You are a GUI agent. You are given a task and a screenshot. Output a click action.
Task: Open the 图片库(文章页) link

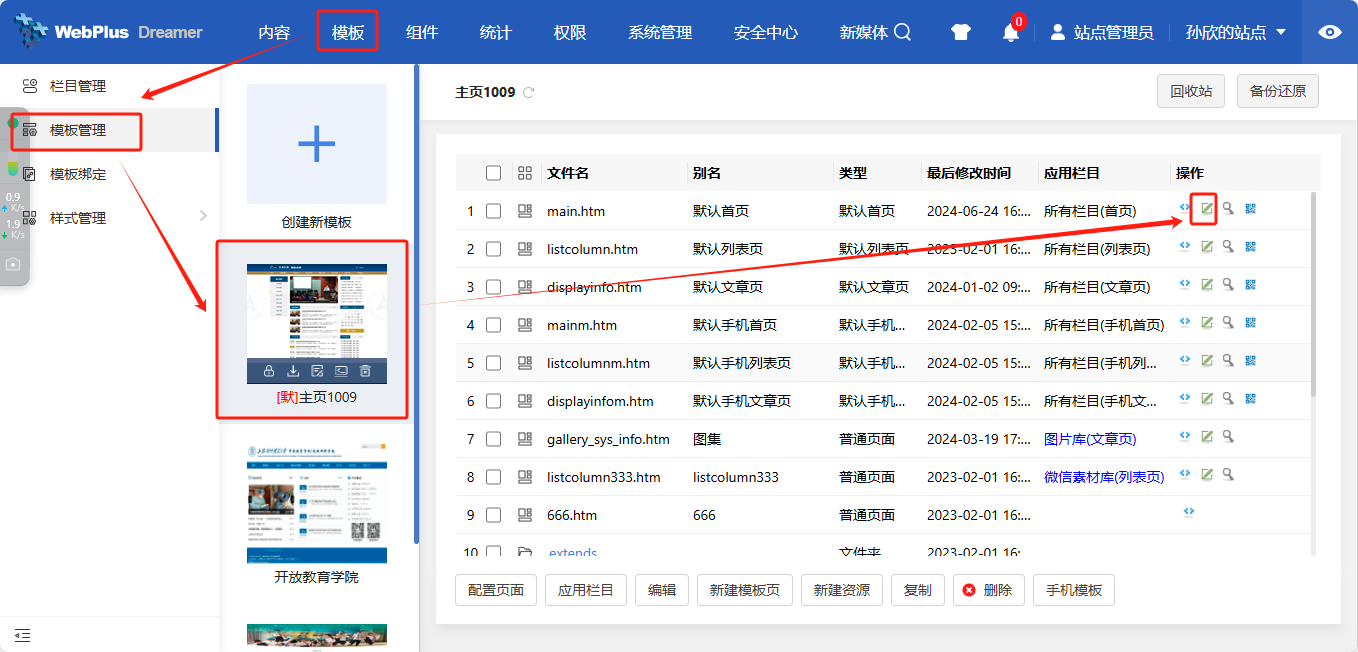[1089, 439]
